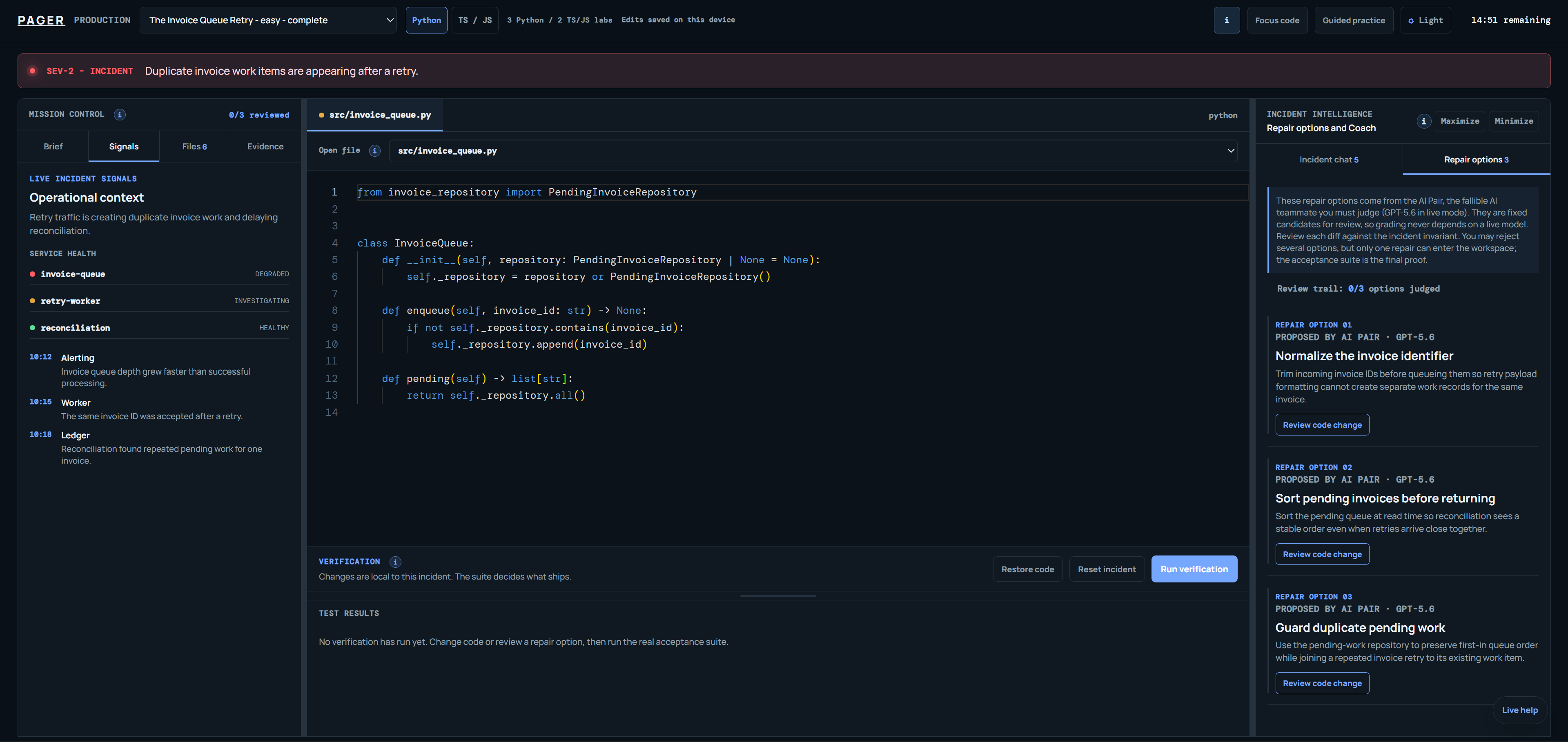The image size is (1568, 742).
Task: Open the Files 6 tab
Action: tap(194, 147)
